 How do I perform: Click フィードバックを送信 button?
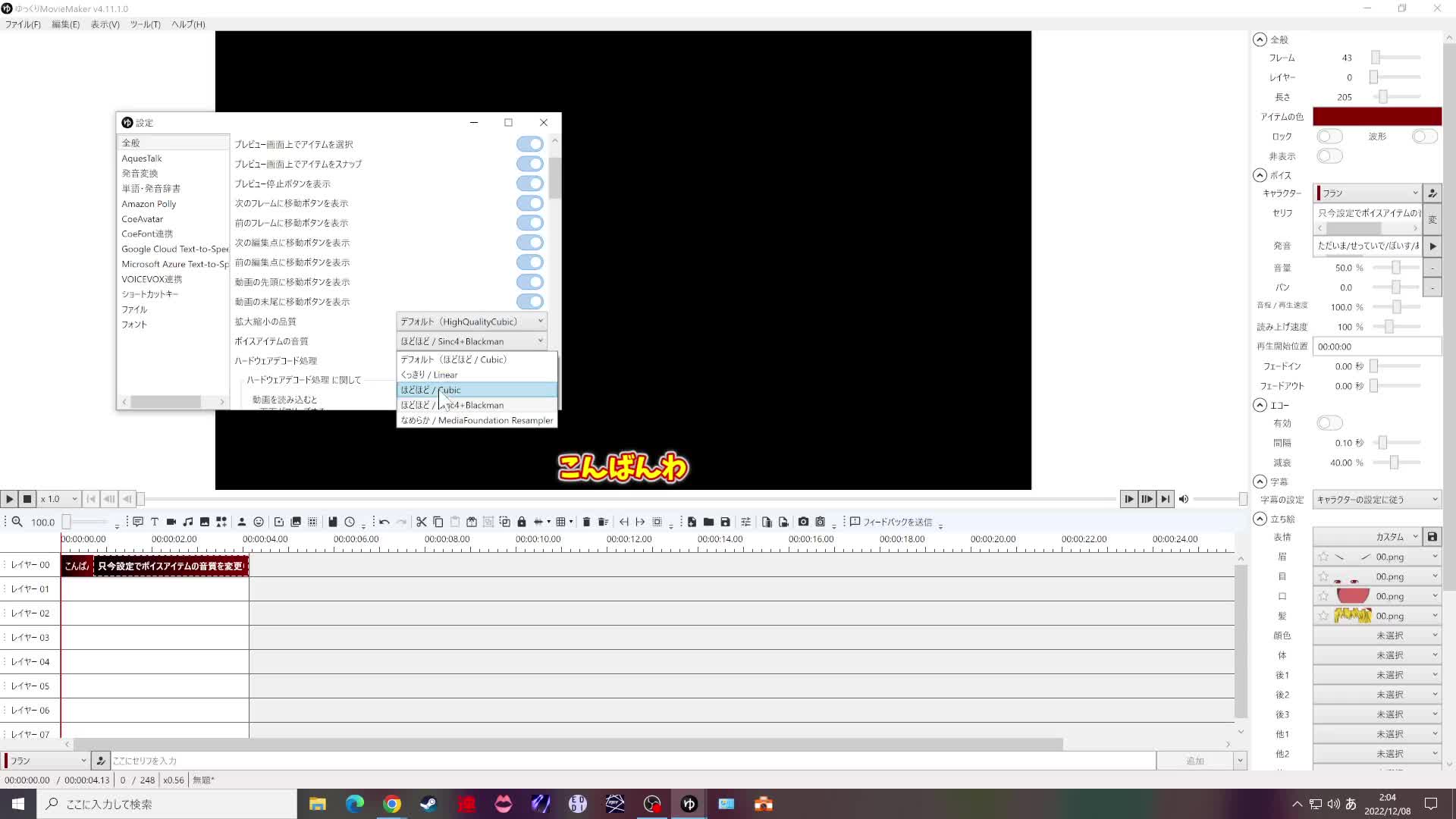(891, 522)
